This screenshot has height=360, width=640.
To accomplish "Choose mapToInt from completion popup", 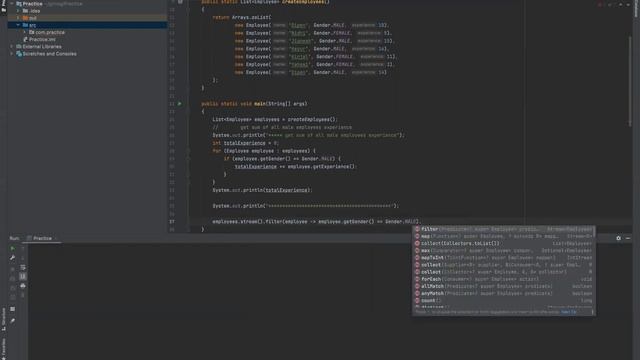I will click(503, 258).
